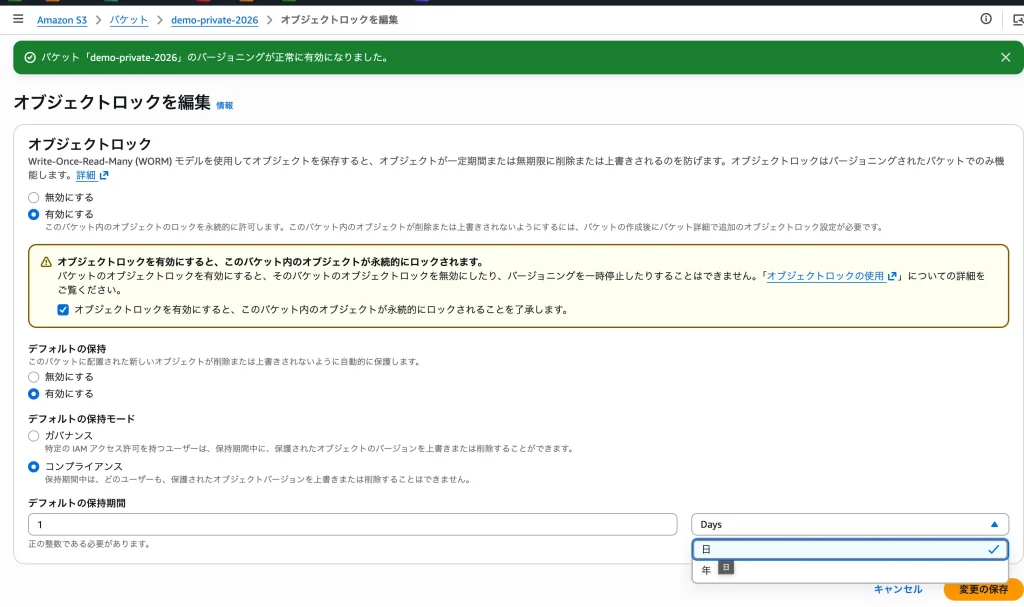Screen dimensions: 1024x607
Task: Toggle the object lock acknowledgment checkbox
Action: [63, 310]
